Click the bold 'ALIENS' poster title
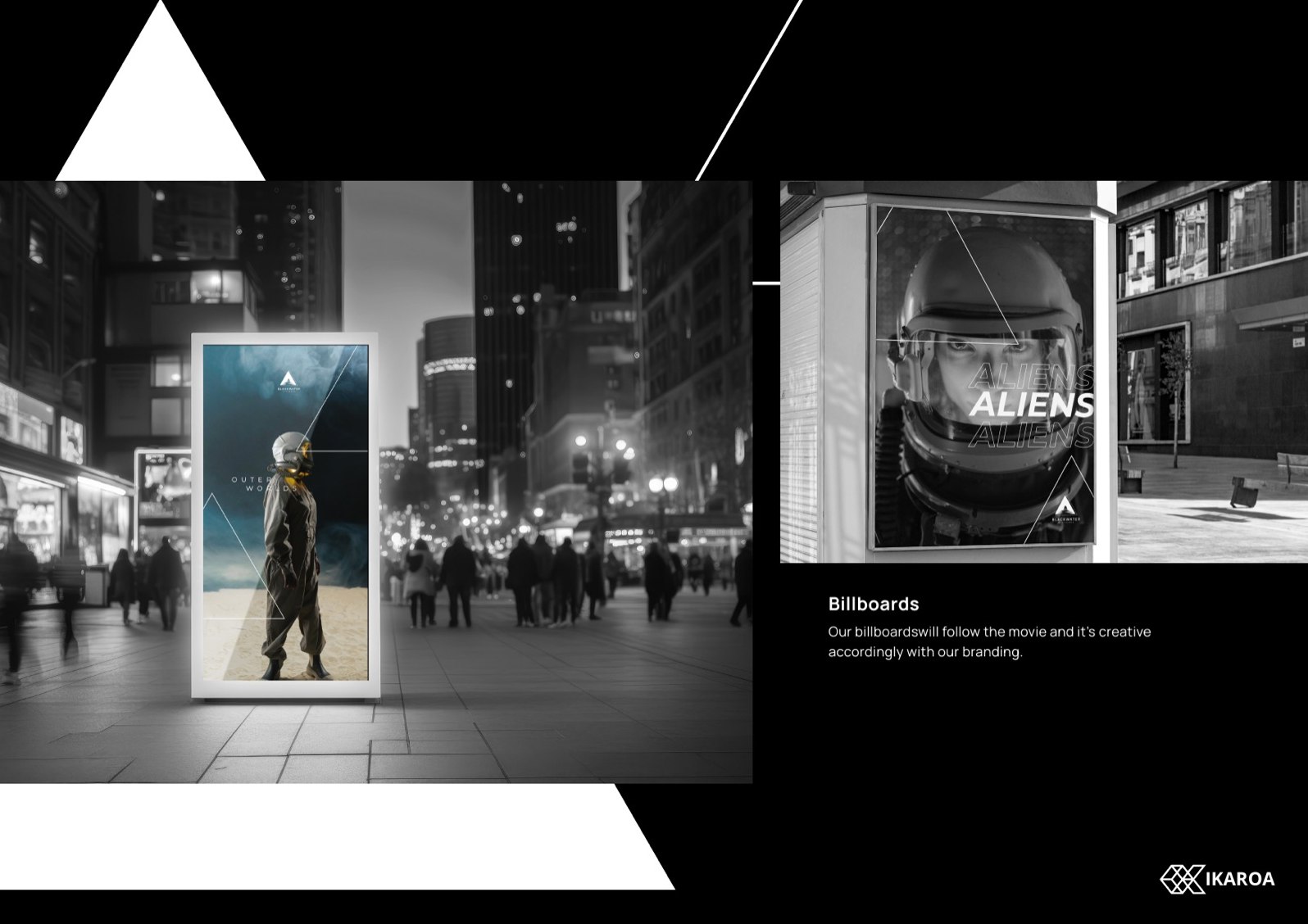Screen dimensions: 1308x924 (1032, 405)
